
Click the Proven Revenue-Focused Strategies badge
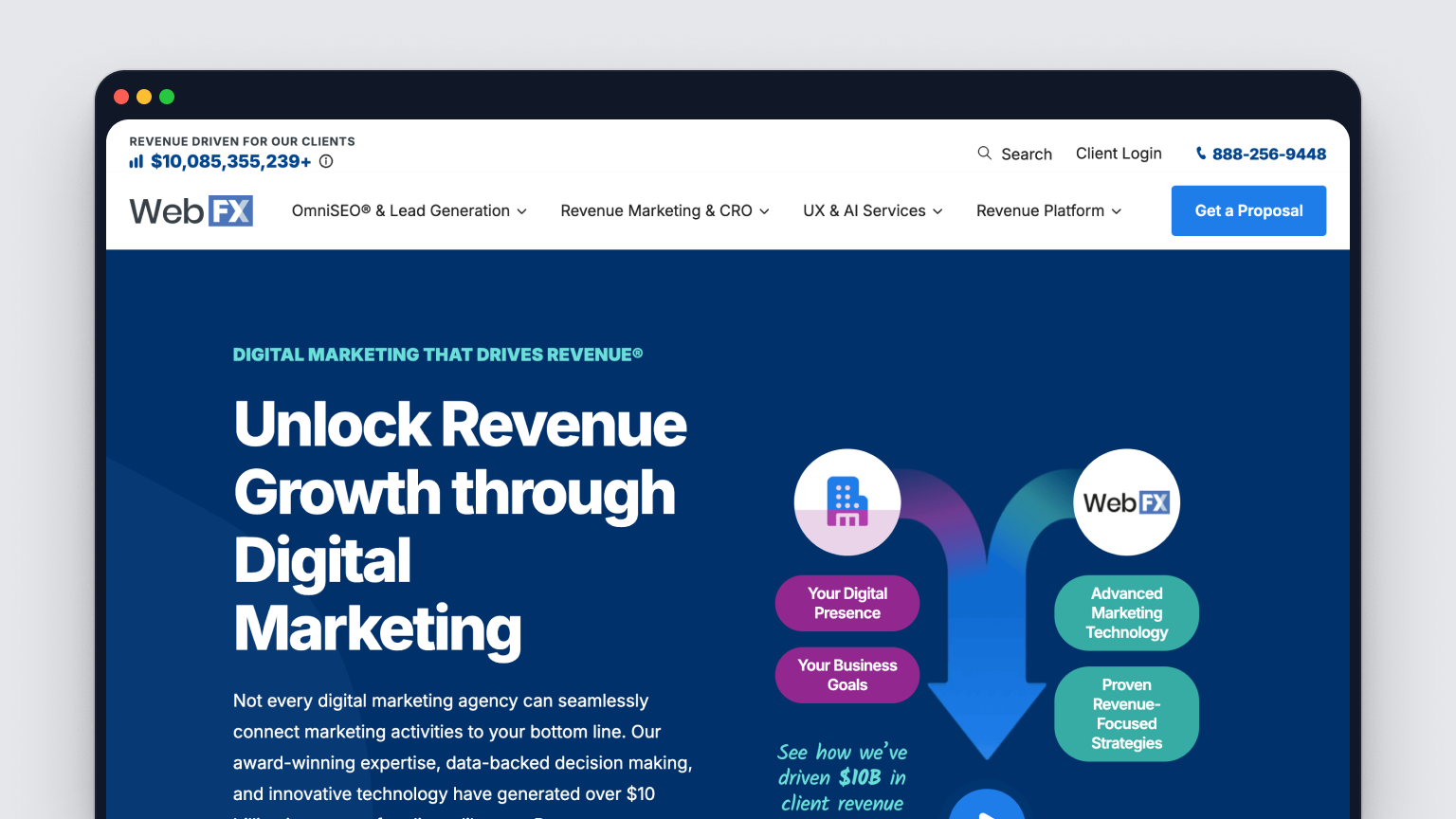click(x=1126, y=714)
